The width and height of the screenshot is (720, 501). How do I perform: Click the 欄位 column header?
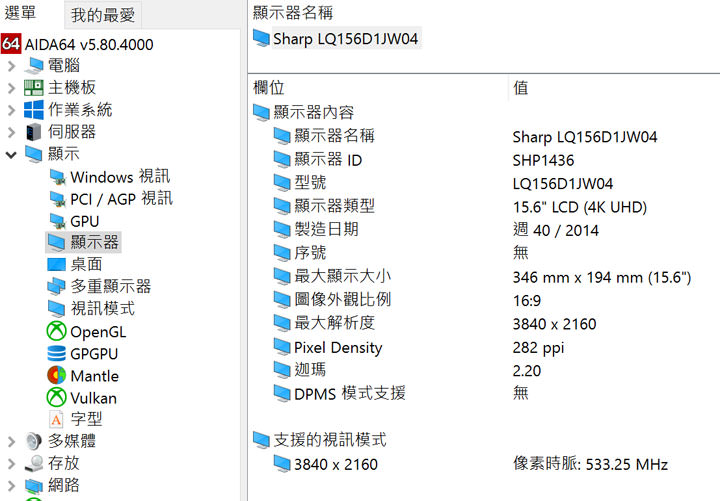click(270, 88)
